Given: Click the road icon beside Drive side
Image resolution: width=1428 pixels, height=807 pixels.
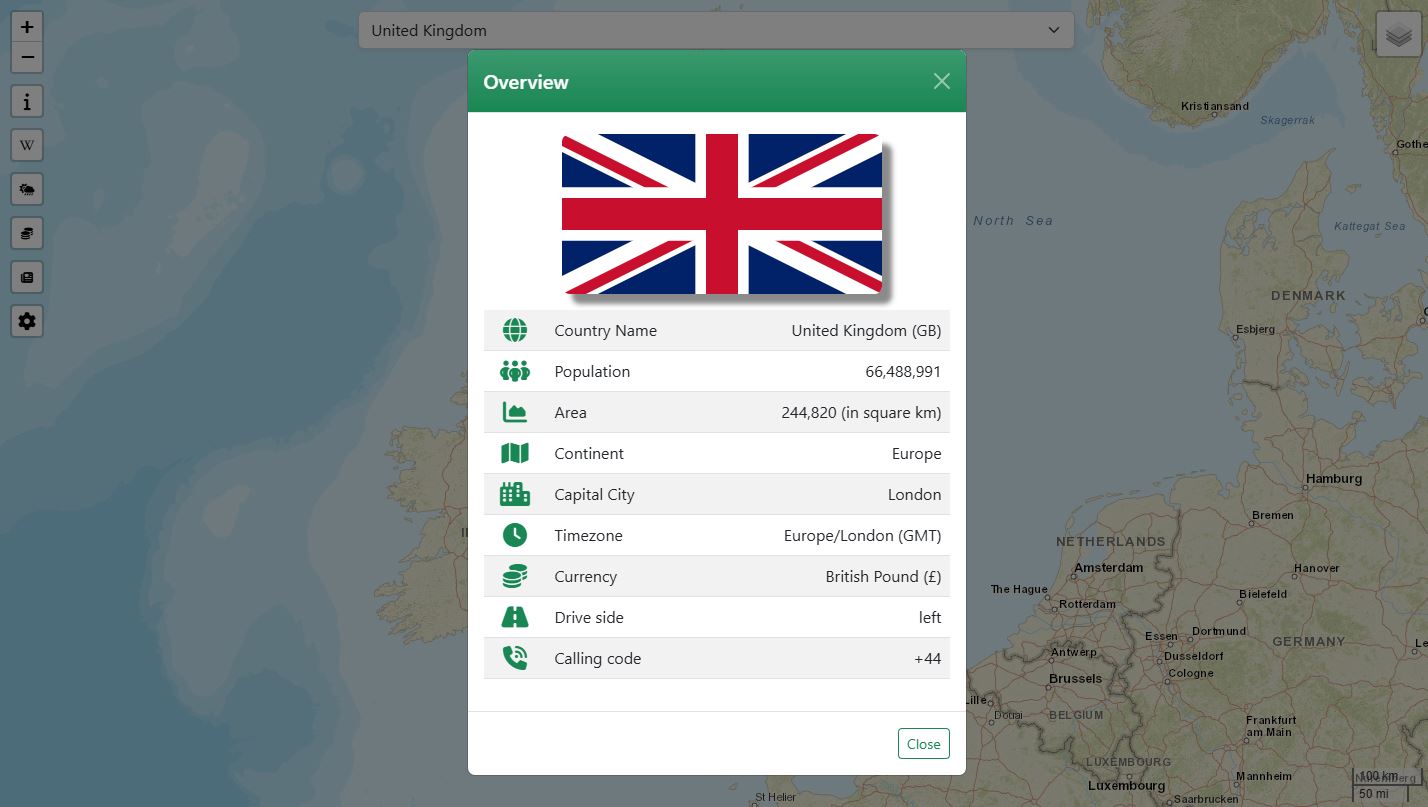Looking at the screenshot, I should click(x=515, y=617).
